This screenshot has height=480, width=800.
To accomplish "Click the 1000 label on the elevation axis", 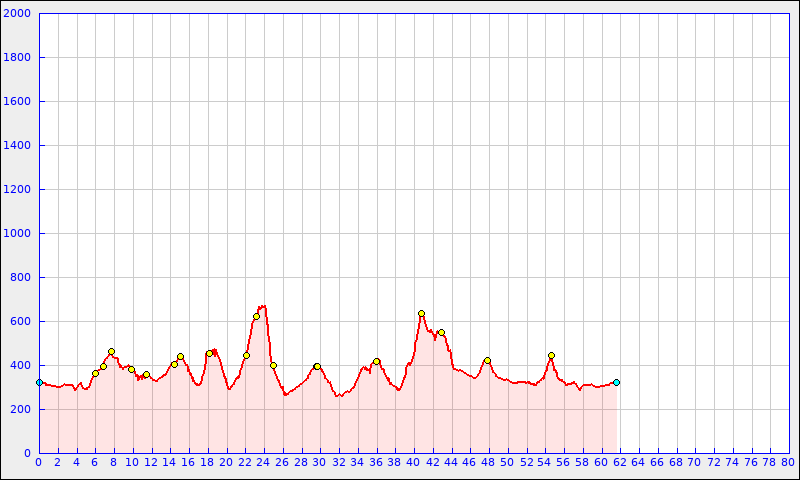I will point(18,234).
